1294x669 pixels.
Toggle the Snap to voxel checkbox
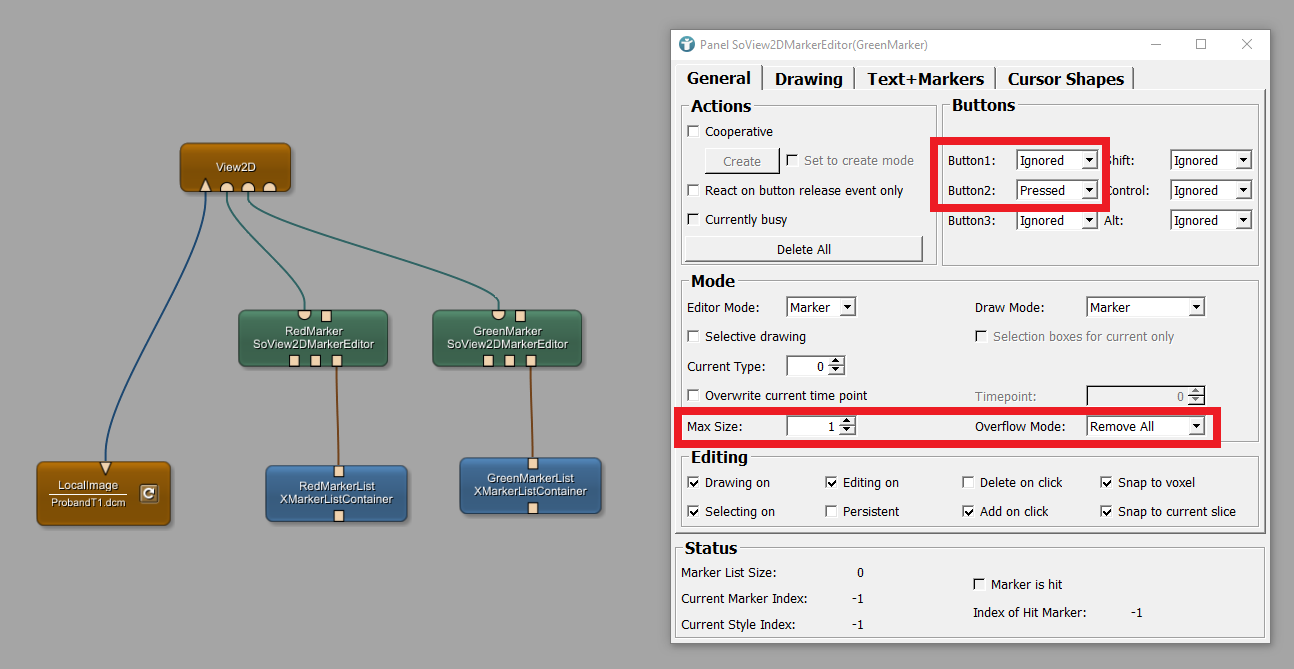coord(1107,483)
